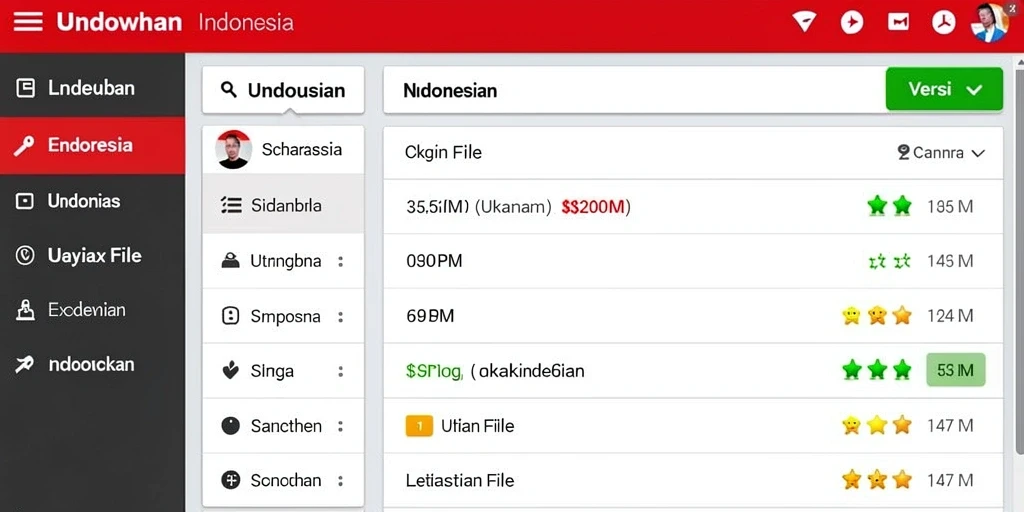Open the hamburger menu icon
This screenshot has height=512, width=1024.
pyautogui.click(x=28, y=22)
